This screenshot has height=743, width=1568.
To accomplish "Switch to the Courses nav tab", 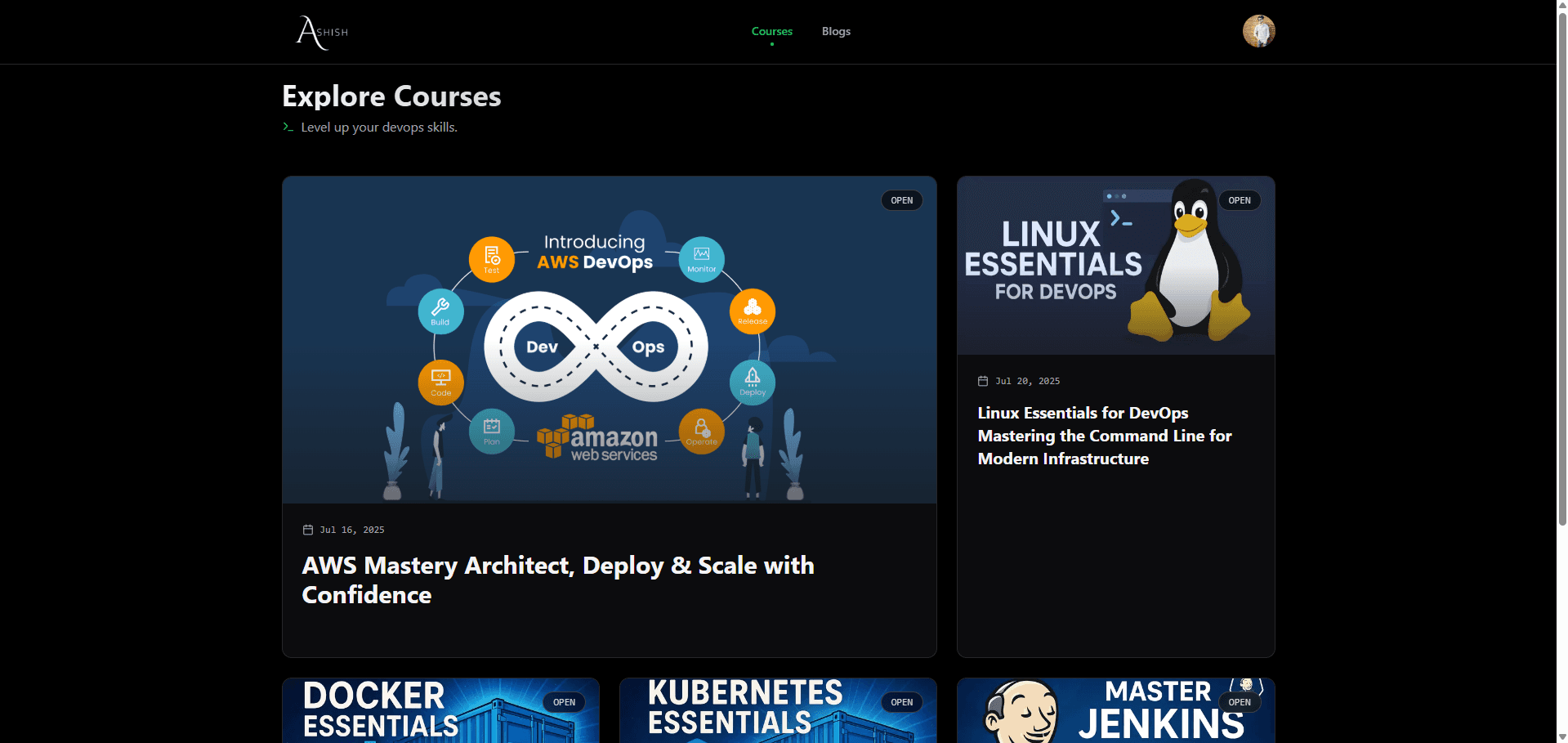I will [771, 31].
